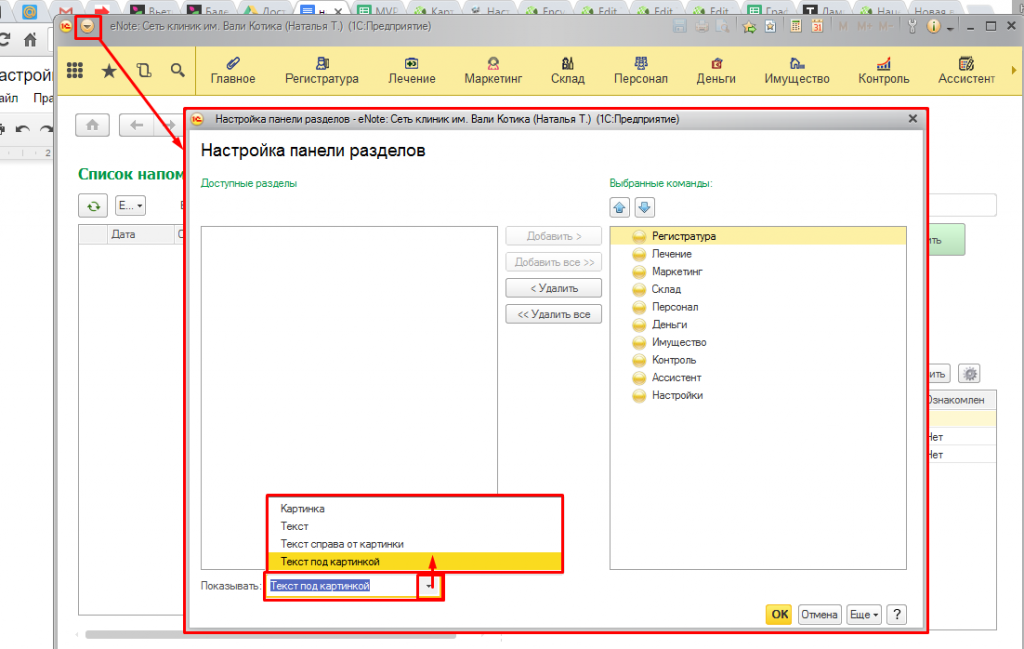Select Настройки in selected commands list

758,394
